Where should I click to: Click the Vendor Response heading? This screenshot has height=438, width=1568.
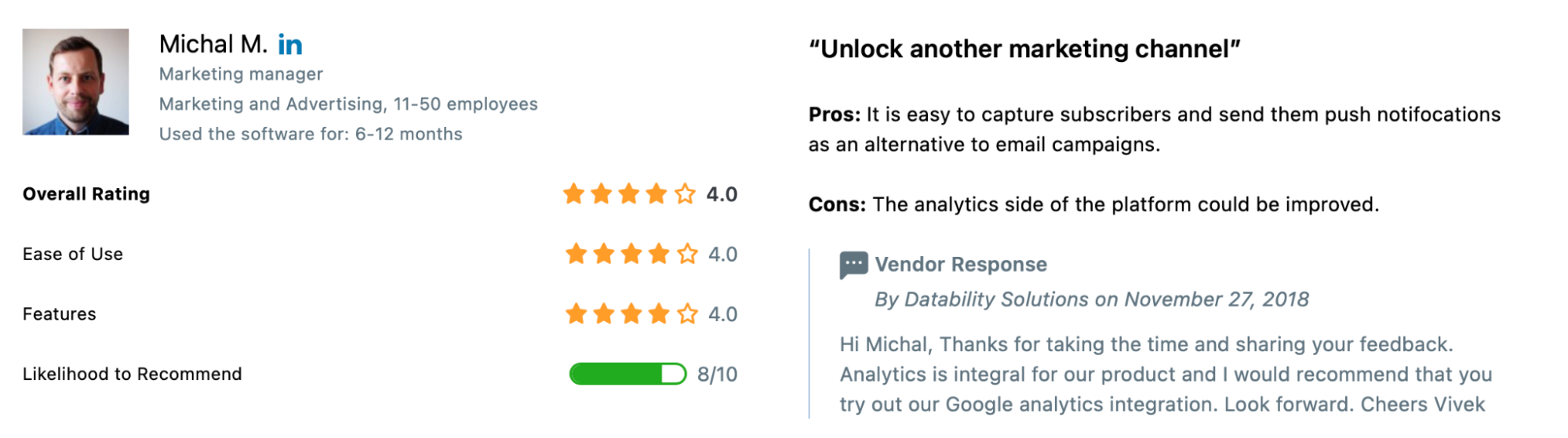pos(961,265)
